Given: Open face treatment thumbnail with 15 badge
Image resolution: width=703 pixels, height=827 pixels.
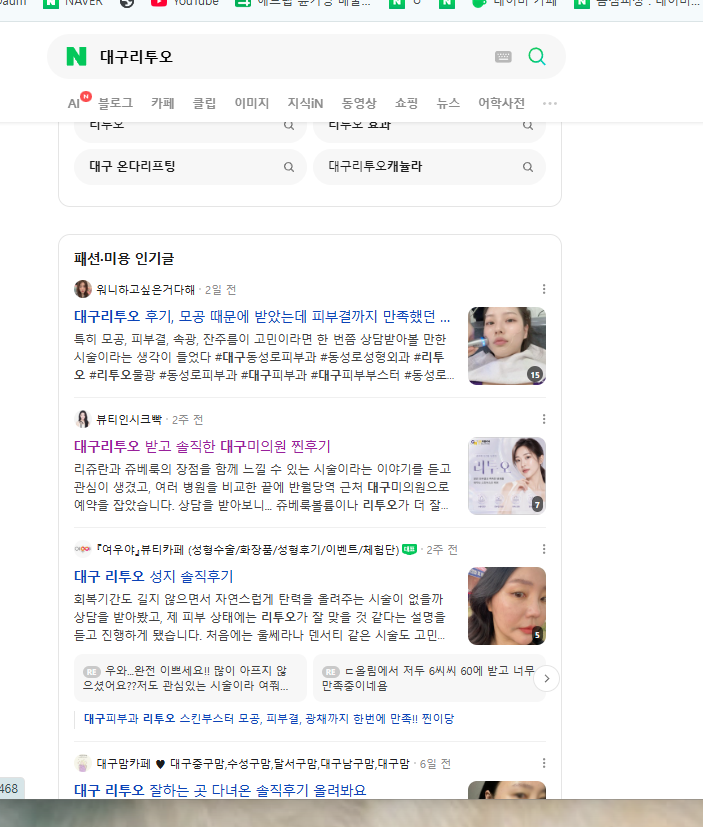Looking at the screenshot, I should tap(507, 346).
